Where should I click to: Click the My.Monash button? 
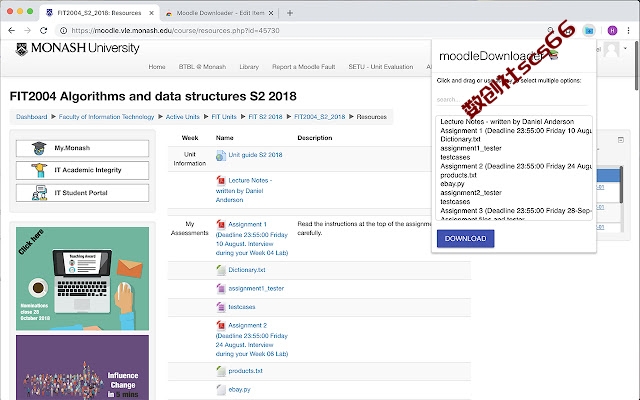coord(82,148)
